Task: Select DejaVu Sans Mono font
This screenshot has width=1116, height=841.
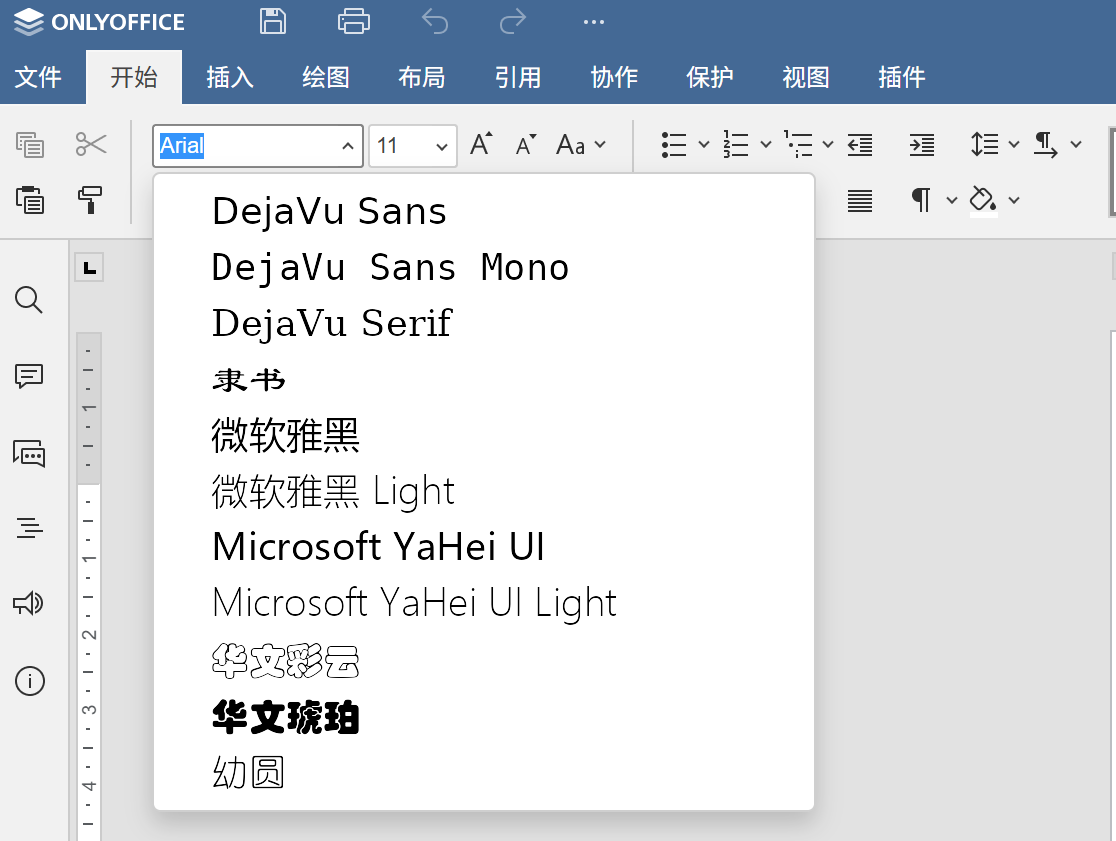Action: [x=390, y=267]
